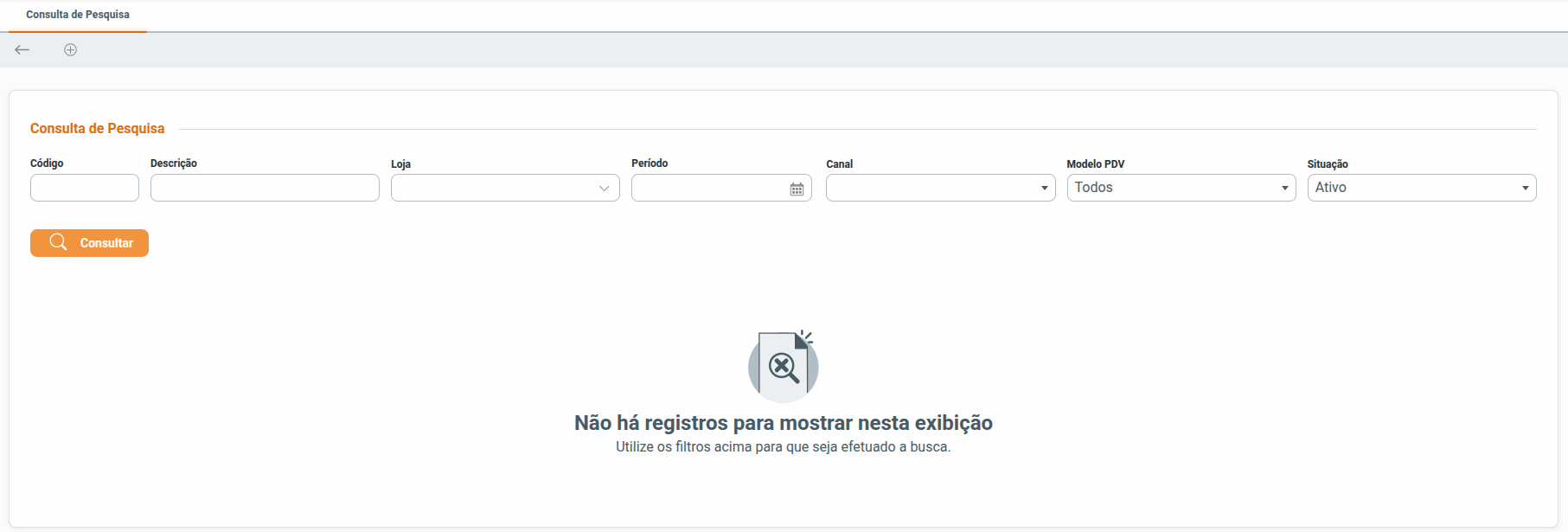This screenshot has width=1568, height=532.
Task: Click the back arrow icon in toolbar
Action: click(22, 50)
